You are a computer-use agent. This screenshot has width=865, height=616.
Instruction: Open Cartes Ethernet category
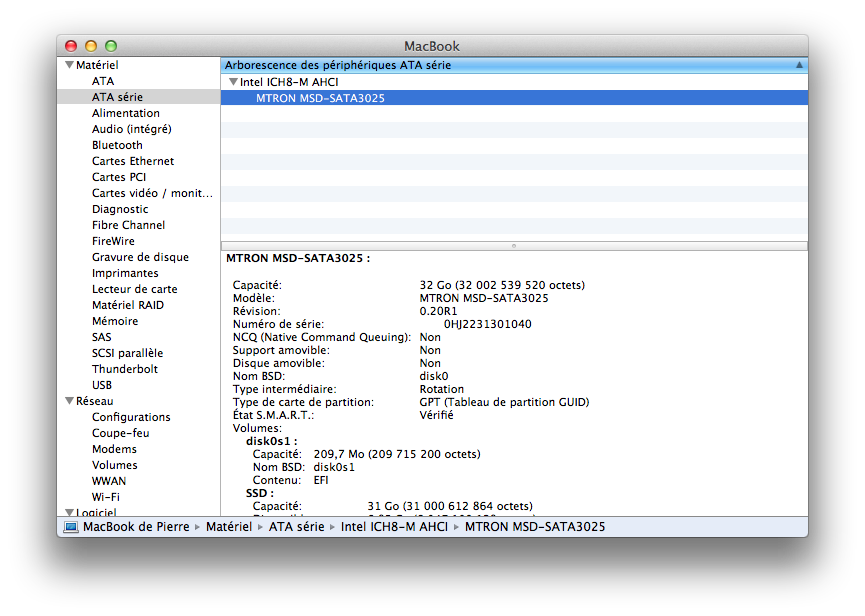click(x=133, y=161)
